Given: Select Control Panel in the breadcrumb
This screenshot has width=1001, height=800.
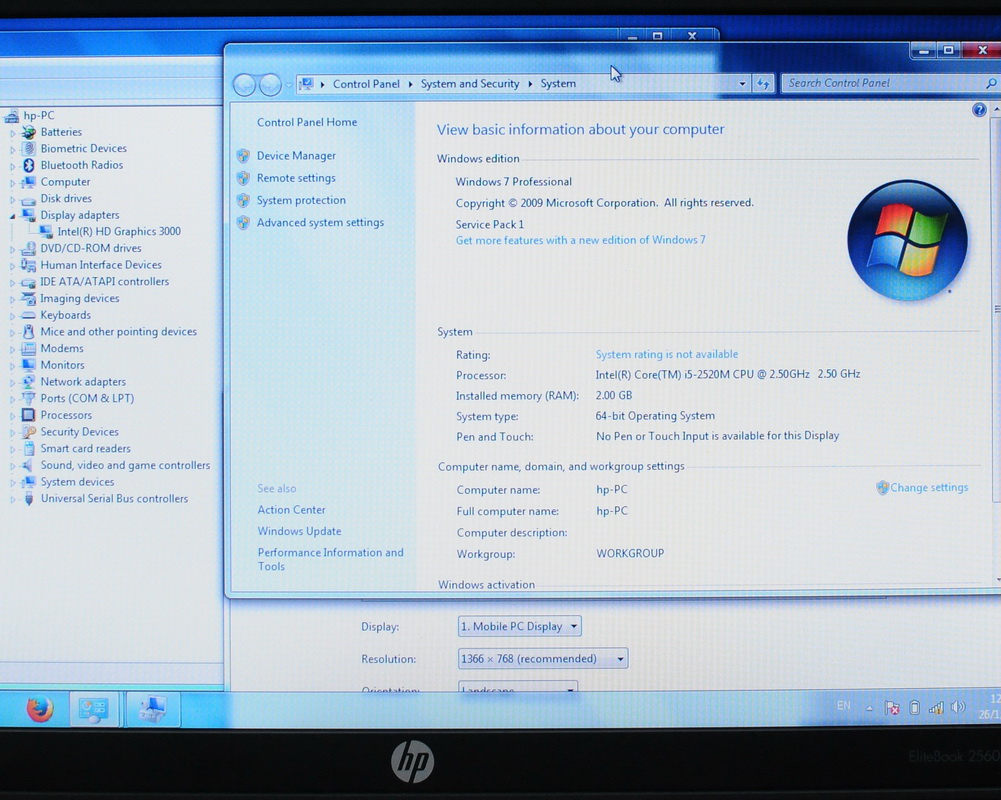Looking at the screenshot, I should click(x=366, y=84).
